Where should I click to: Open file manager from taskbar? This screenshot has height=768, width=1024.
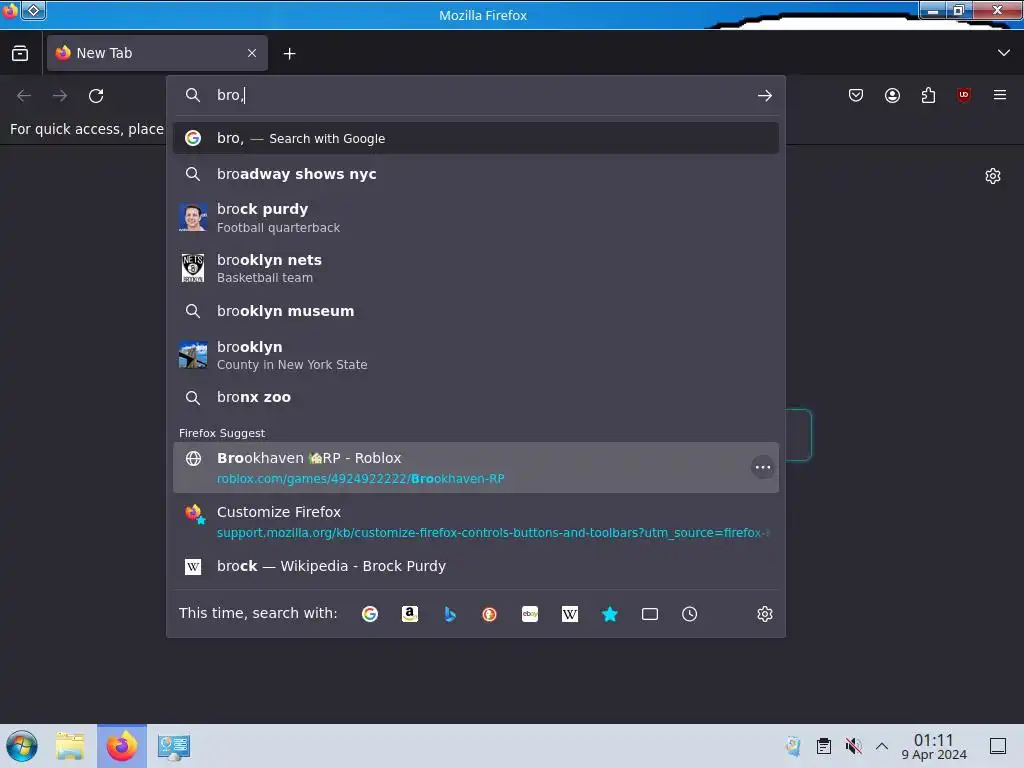70,746
